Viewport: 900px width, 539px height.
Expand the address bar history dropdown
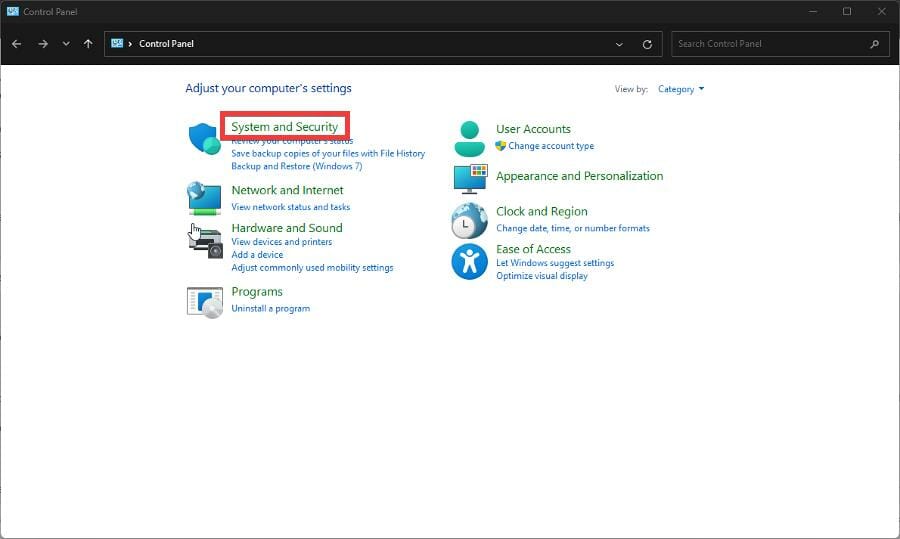click(620, 44)
